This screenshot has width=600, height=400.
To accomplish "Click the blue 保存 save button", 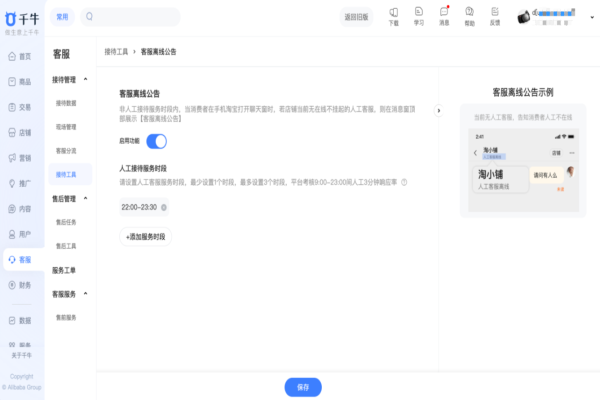I will point(303,386).
